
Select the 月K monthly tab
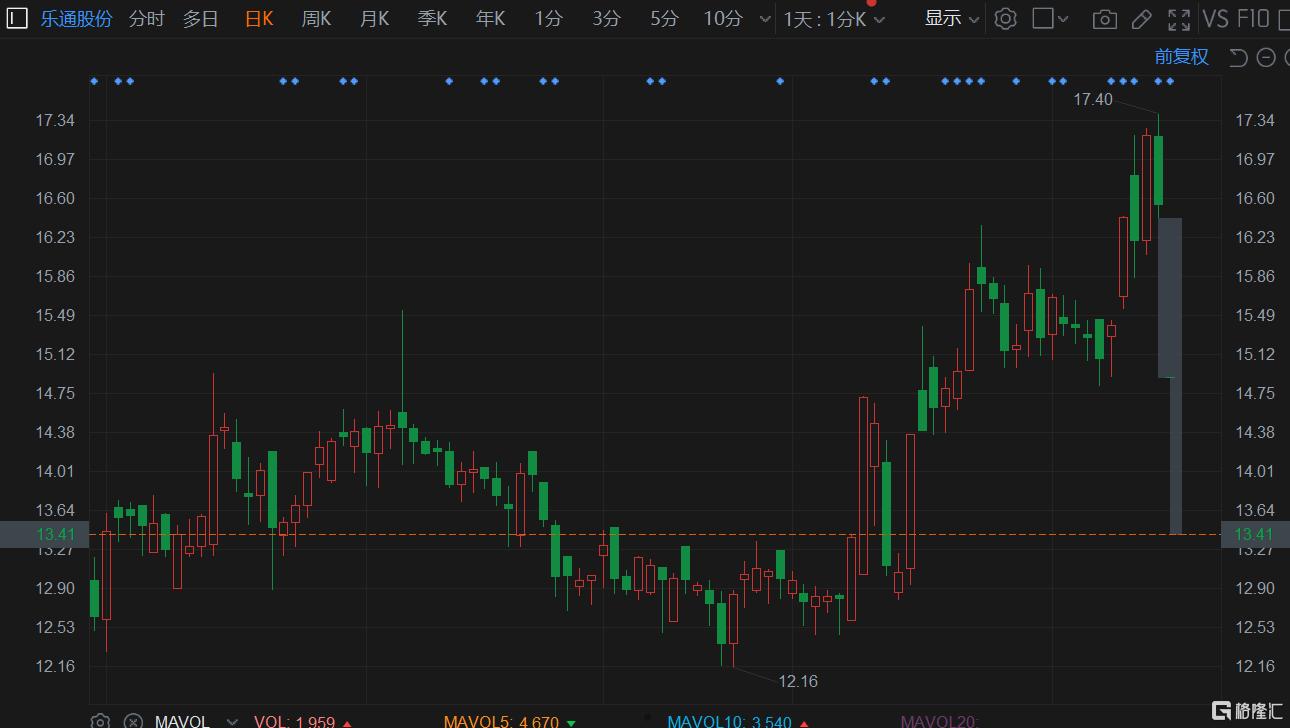click(374, 19)
